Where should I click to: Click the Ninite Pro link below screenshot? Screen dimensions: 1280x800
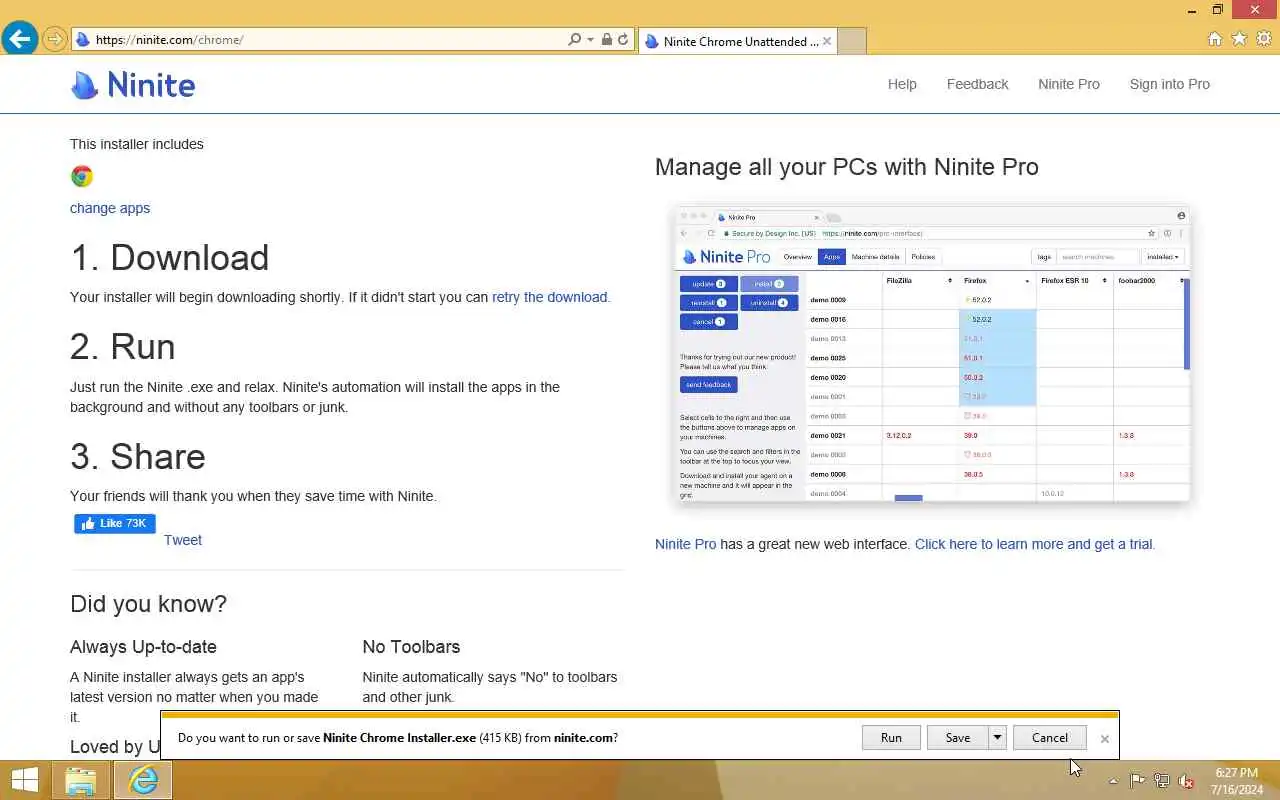pos(685,544)
